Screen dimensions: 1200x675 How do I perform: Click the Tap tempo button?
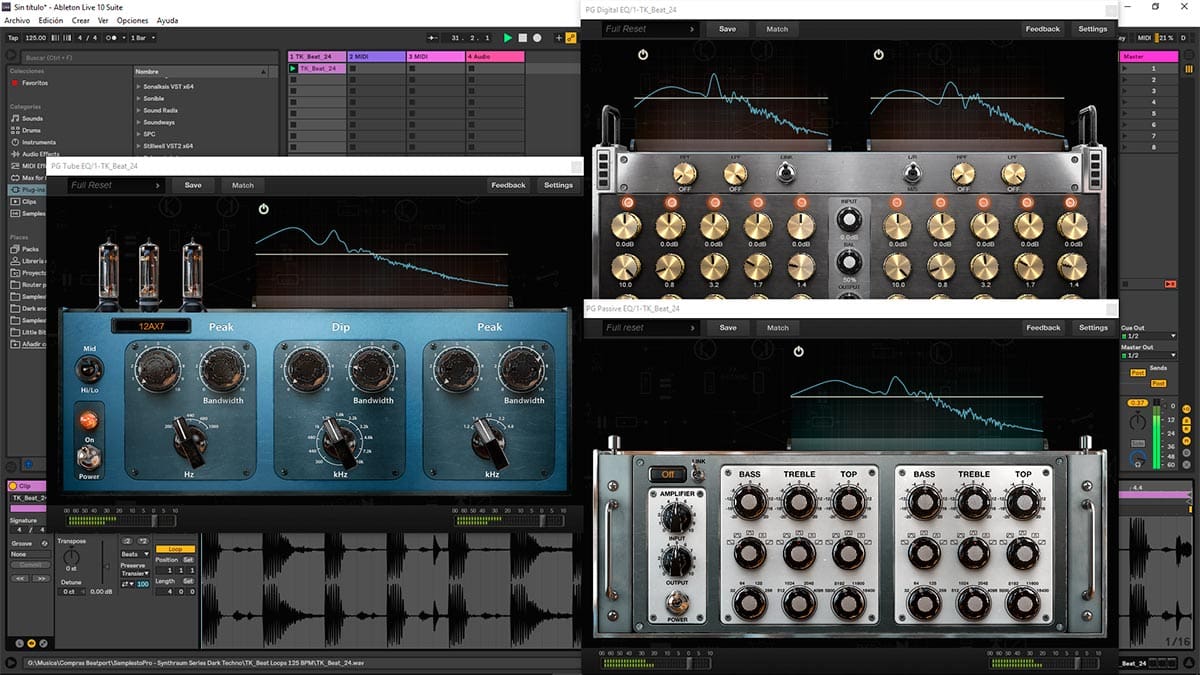click(x=13, y=38)
